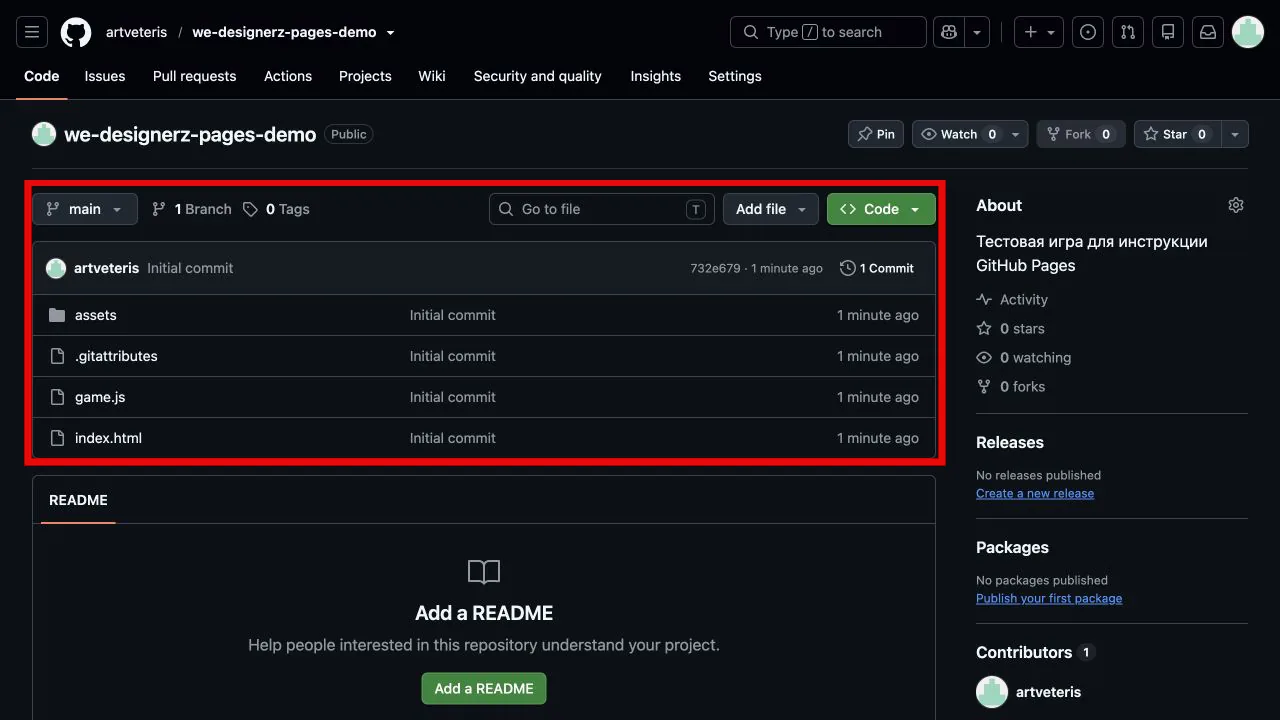Viewport: 1280px width, 720px height.
Task: Open the Insights tab
Action: (656, 76)
